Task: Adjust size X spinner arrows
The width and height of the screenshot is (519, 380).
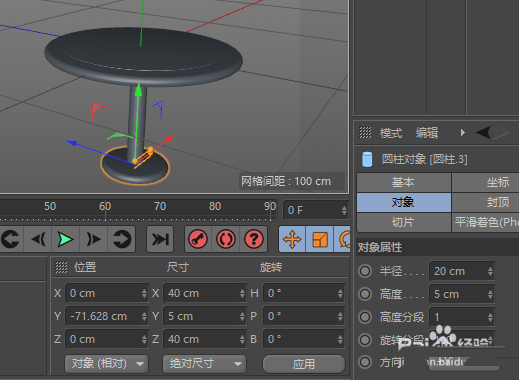Action: pyautogui.click(x=242, y=293)
